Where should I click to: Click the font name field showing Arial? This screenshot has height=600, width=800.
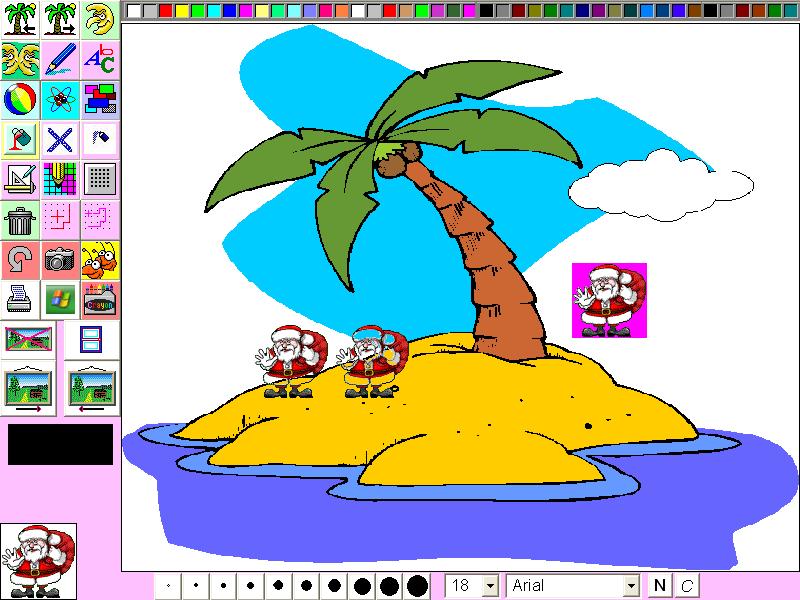565,586
